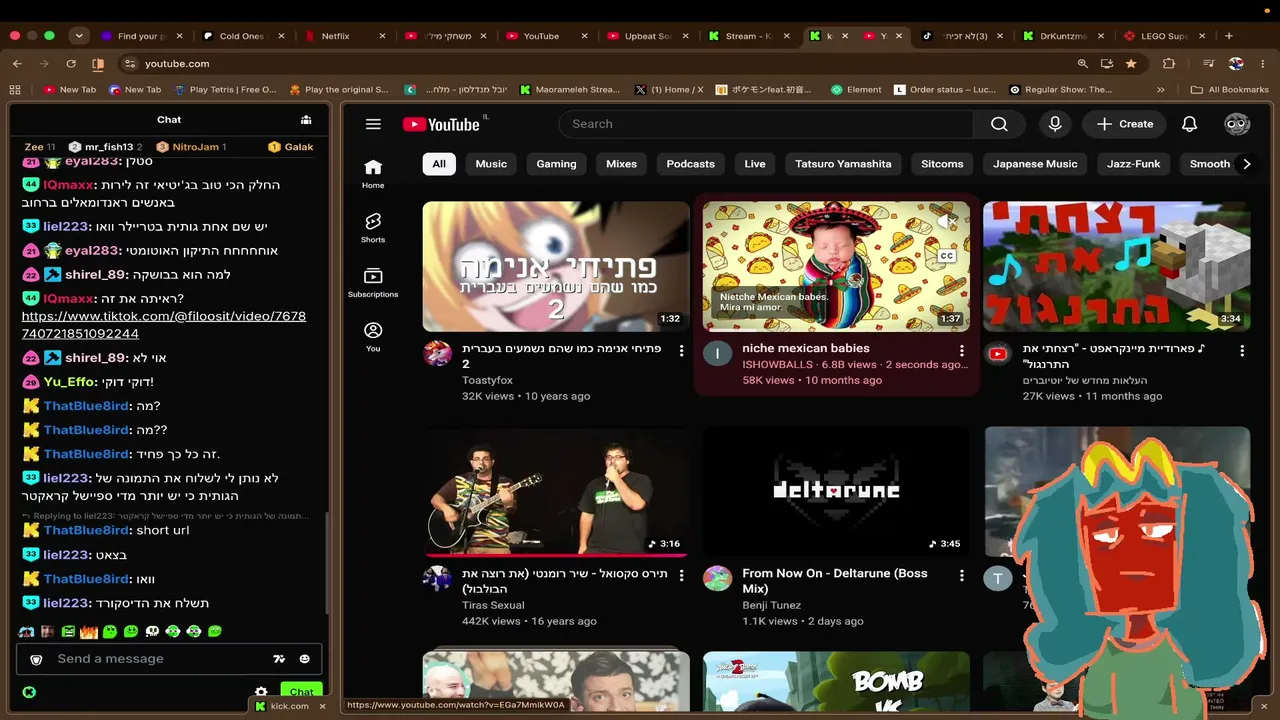The image size is (1280, 720).
Task: Filter by Tatsuro Yamashita chip
Action: coord(843,164)
